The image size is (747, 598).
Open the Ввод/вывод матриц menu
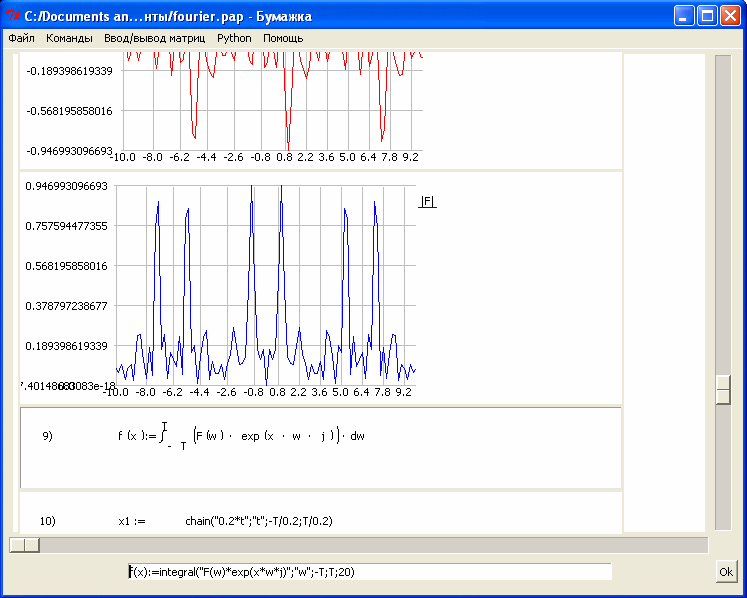pyautogui.click(x=154, y=38)
